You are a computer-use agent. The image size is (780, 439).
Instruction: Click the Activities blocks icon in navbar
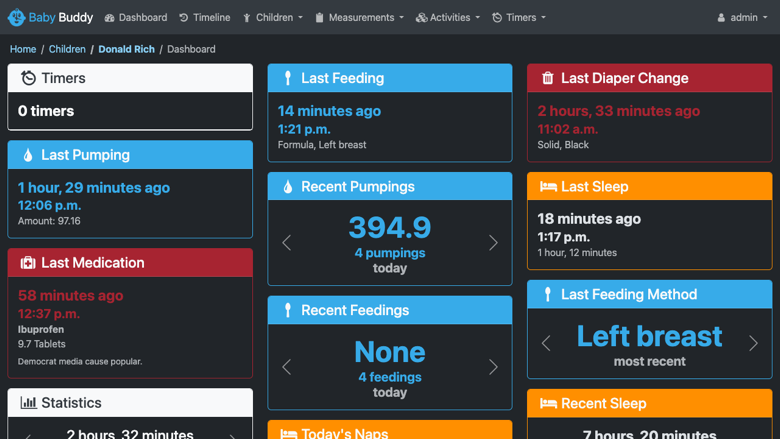[421, 18]
